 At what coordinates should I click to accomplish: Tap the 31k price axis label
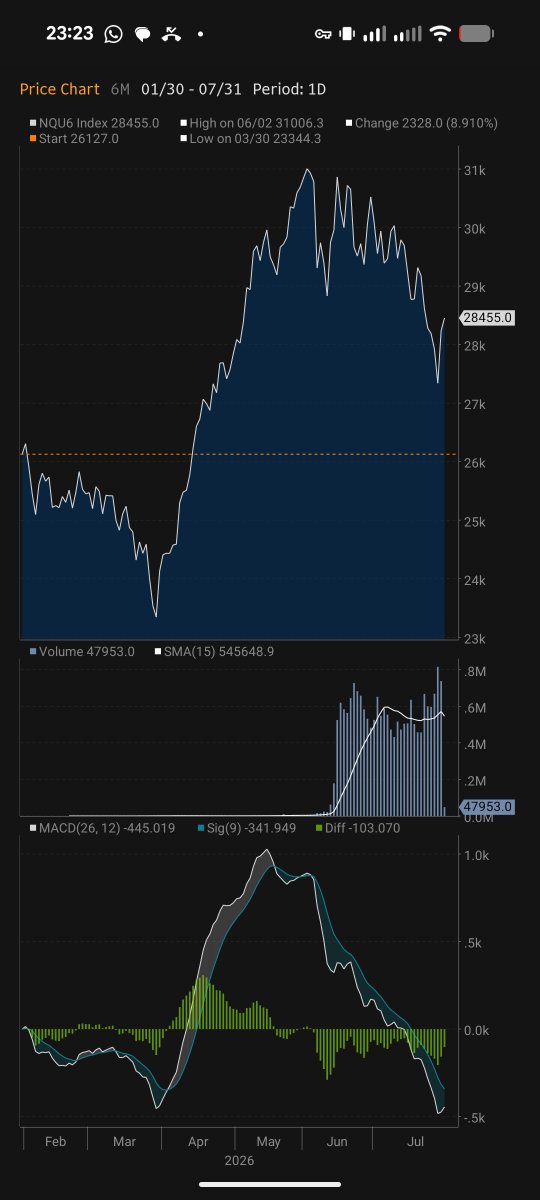tap(474, 171)
